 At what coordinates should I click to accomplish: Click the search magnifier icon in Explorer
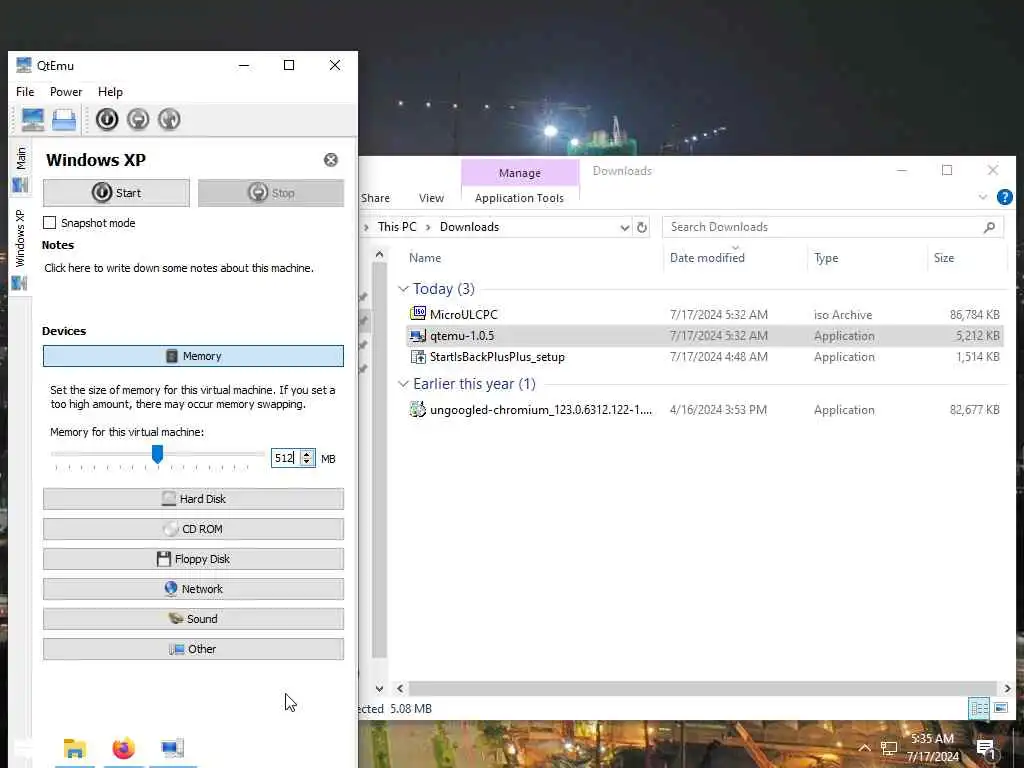coord(989,227)
